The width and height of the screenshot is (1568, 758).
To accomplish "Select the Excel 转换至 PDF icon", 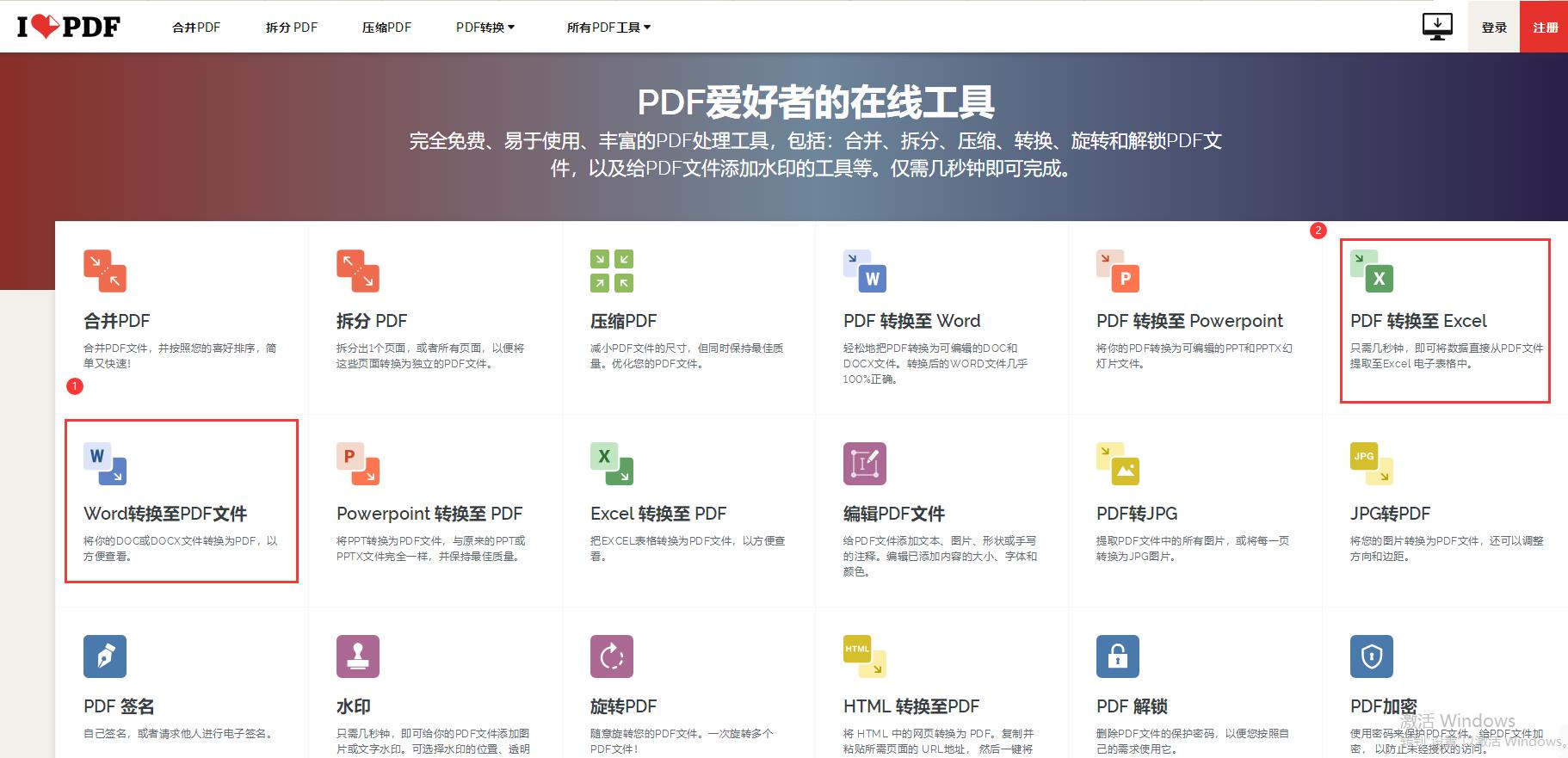I will point(612,464).
